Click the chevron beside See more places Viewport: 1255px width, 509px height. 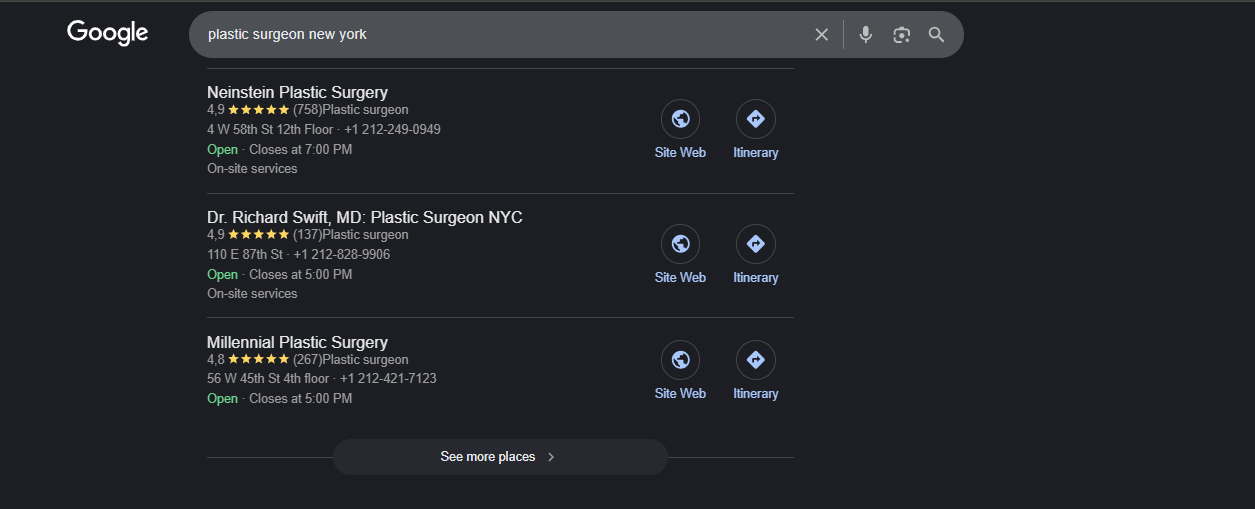[x=551, y=457]
